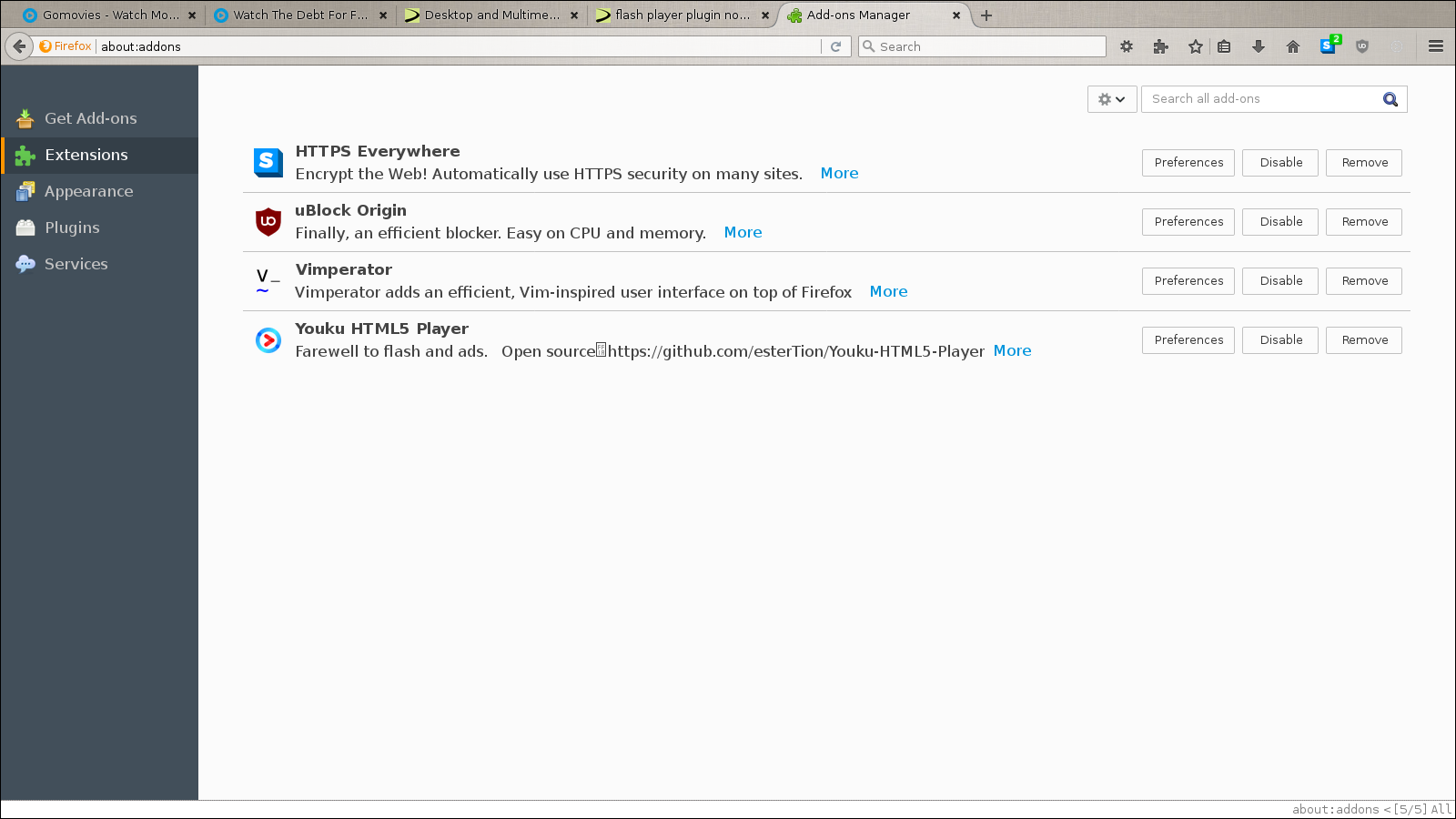
Task: Click the about:addons status line text
Action: pyautogui.click(x=1335, y=809)
